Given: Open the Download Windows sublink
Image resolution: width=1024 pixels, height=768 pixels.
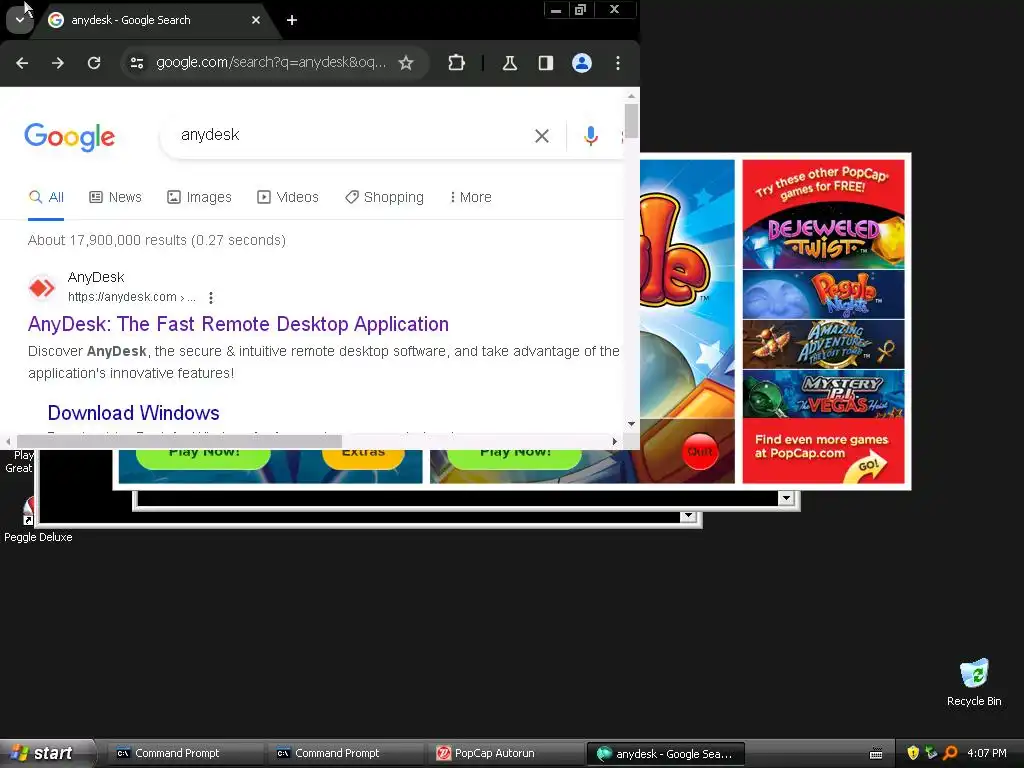Looking at the screenshot, I should (x=134, y=413).
